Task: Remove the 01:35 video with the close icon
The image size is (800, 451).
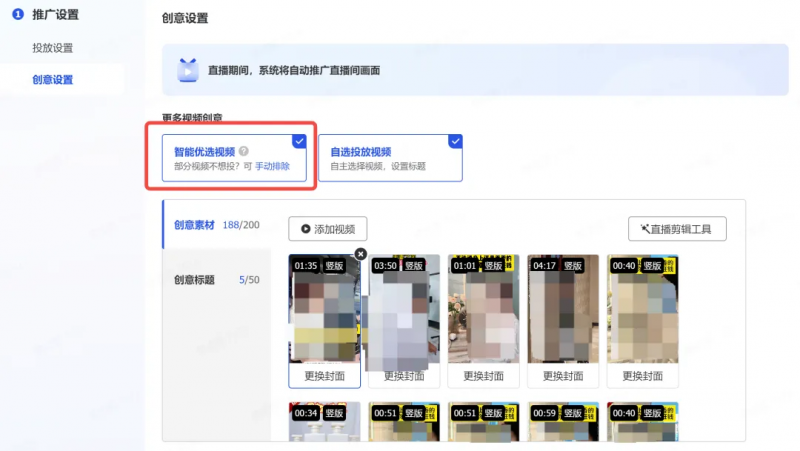Action: tap(361, 254)
